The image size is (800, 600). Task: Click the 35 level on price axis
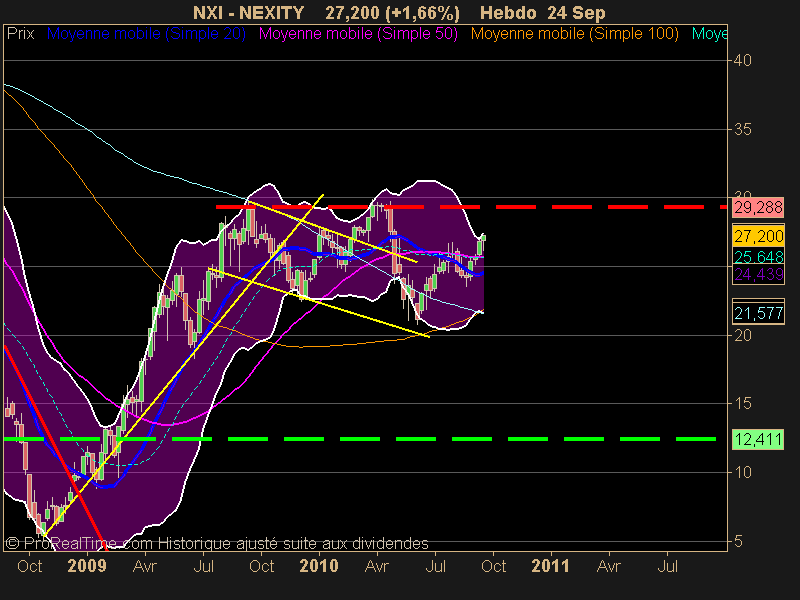(742, 130)
